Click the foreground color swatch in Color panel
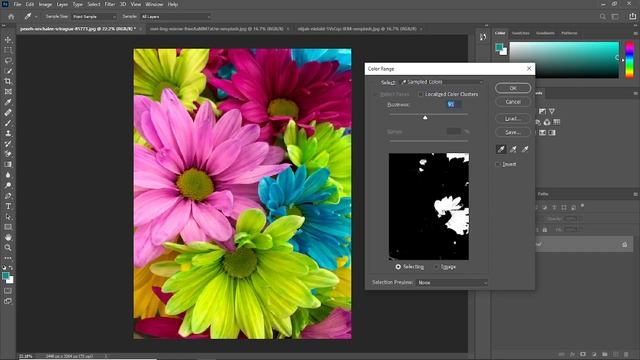640x360 pixels. pyautogui.click(x=498, y=47)
